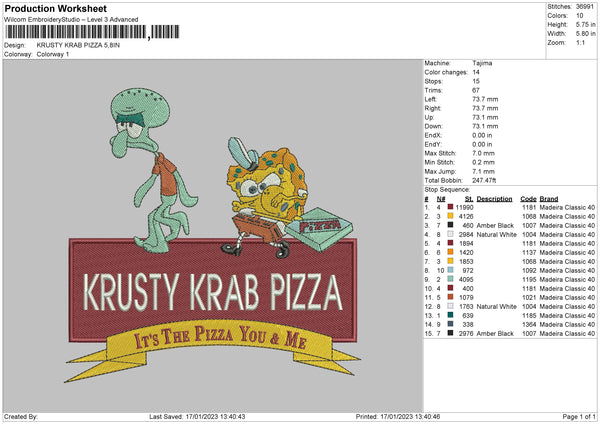600x424 pixels.
Task: Select the Natural White swatch with 2984 stitches
Action: point(450,234)
